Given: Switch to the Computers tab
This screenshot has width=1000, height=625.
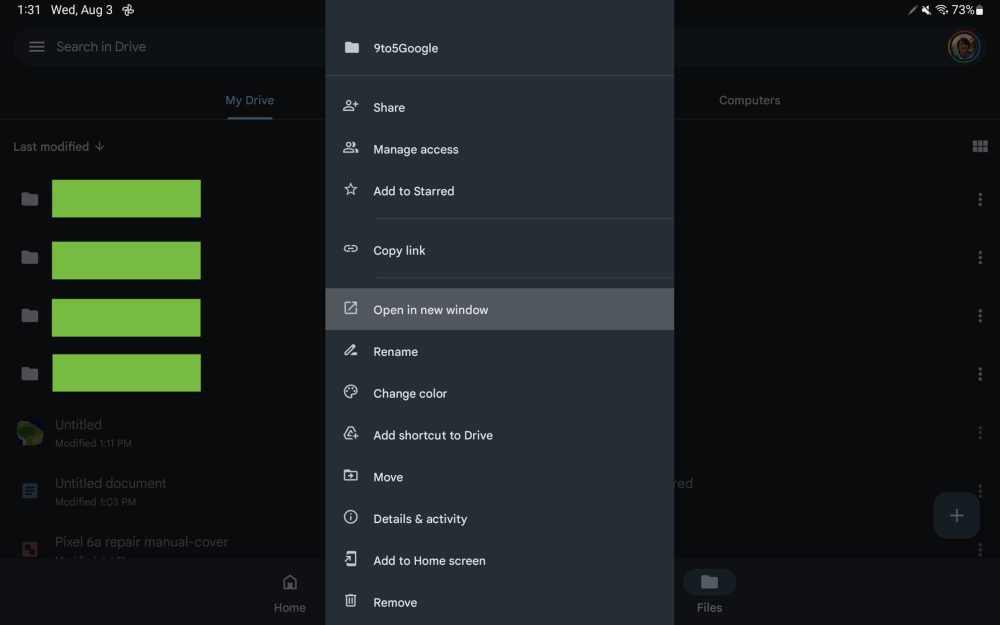Looking at the screenshot, I should coord(749,100).
